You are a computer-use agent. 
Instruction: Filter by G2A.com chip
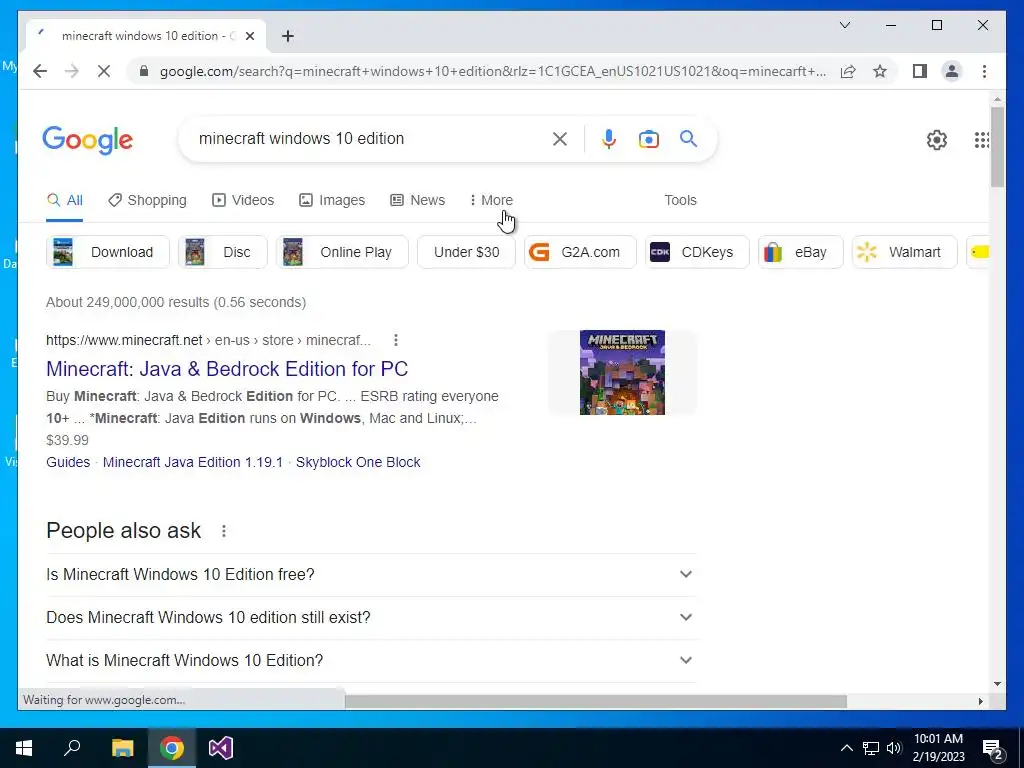coord(581,252)
